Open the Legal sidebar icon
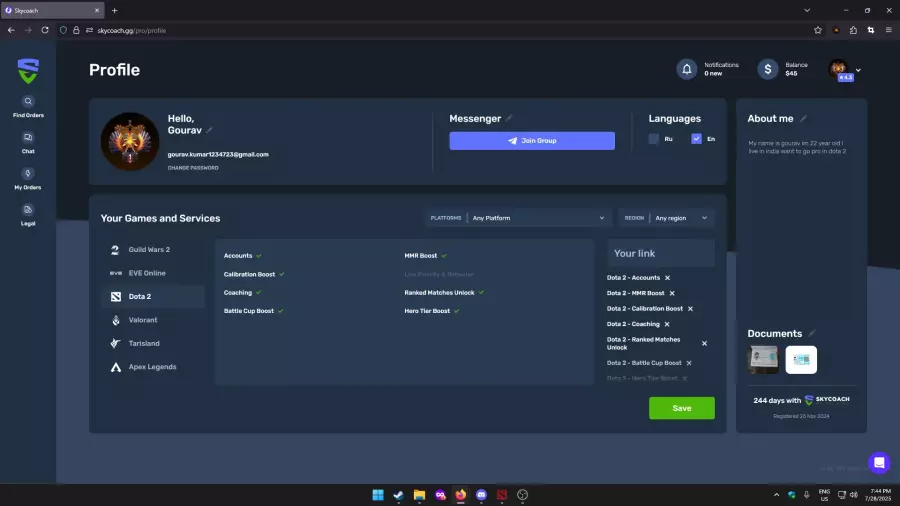Viewport: 900px width, 506px height. [x=28, y=210]
